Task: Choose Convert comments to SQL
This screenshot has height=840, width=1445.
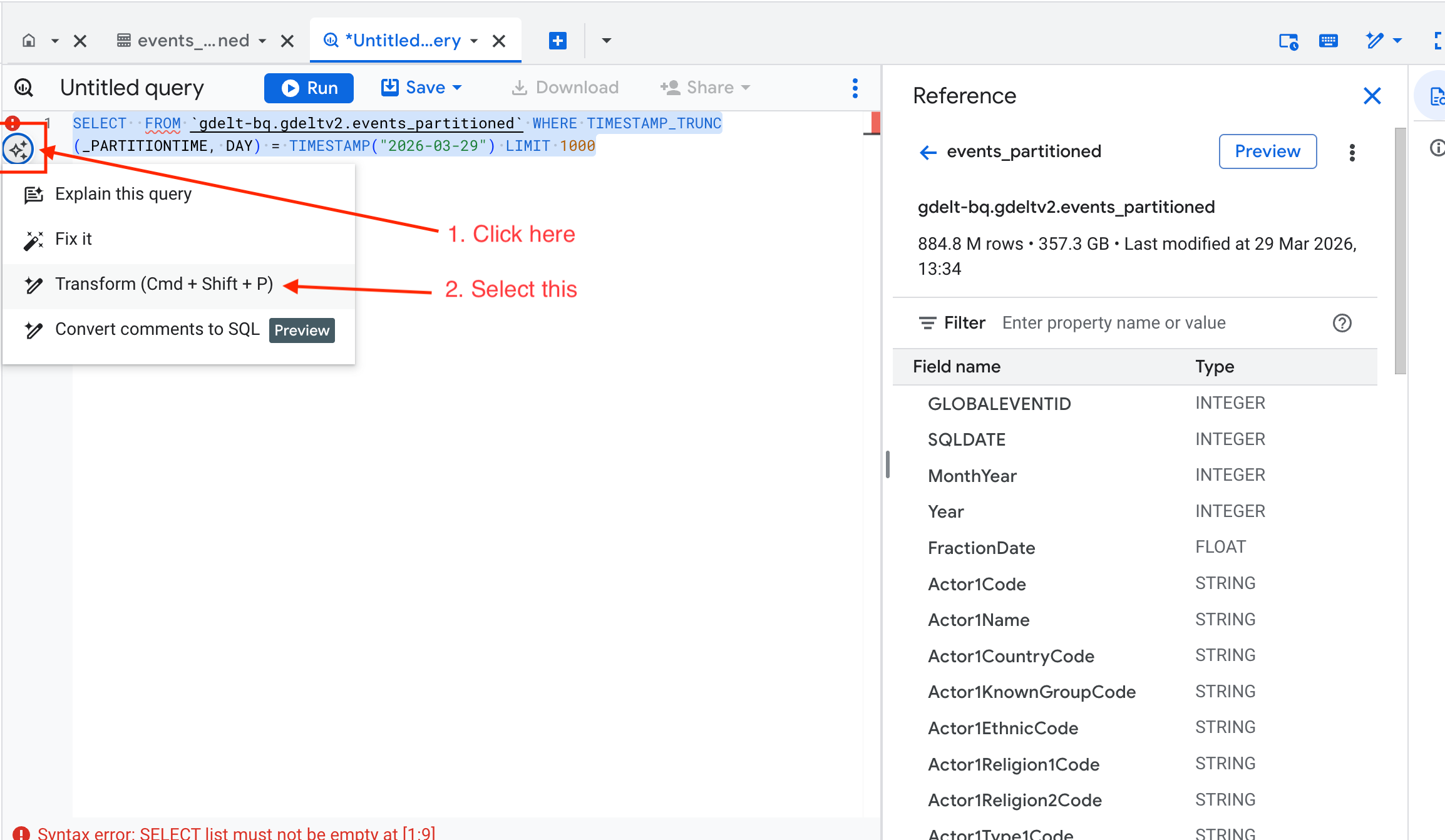Action: pyautogui.click(x=178, y=329)
